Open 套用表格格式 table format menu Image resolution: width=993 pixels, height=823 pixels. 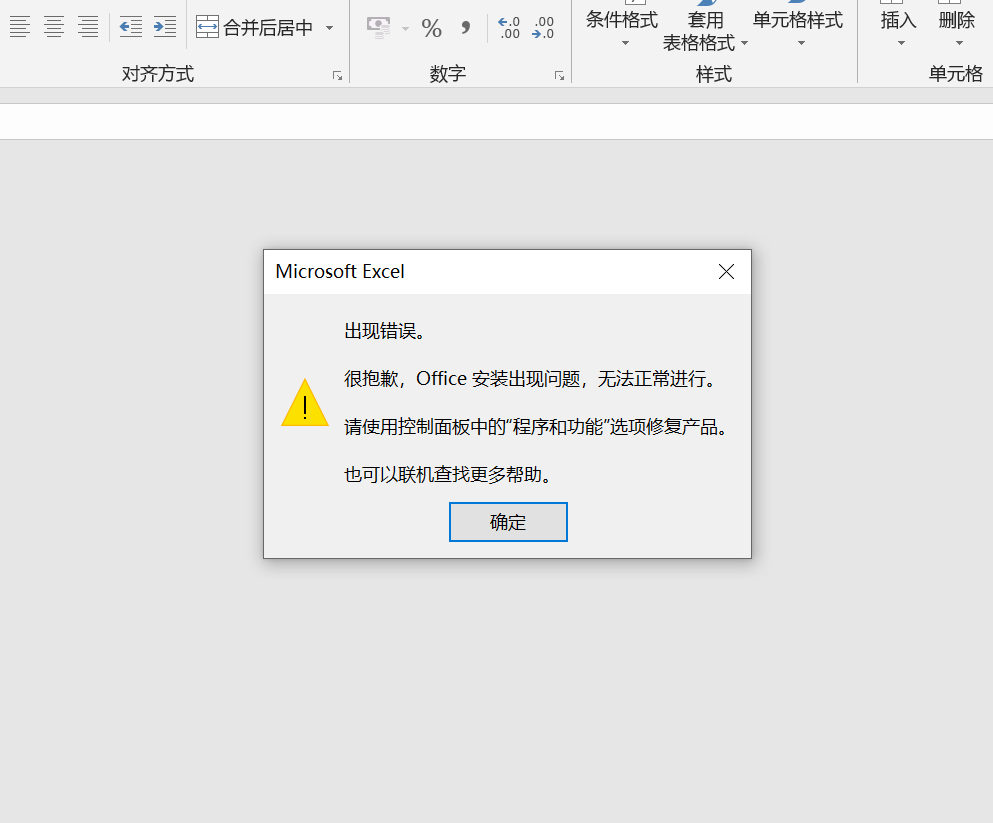pyautogui.click(x=705, y=28)
